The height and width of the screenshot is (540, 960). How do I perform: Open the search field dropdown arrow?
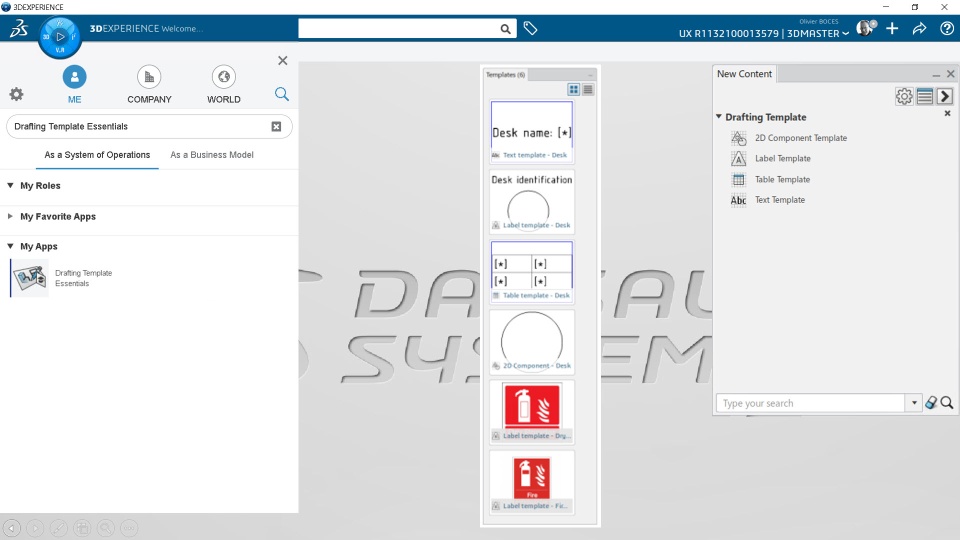tap(914, 403)
